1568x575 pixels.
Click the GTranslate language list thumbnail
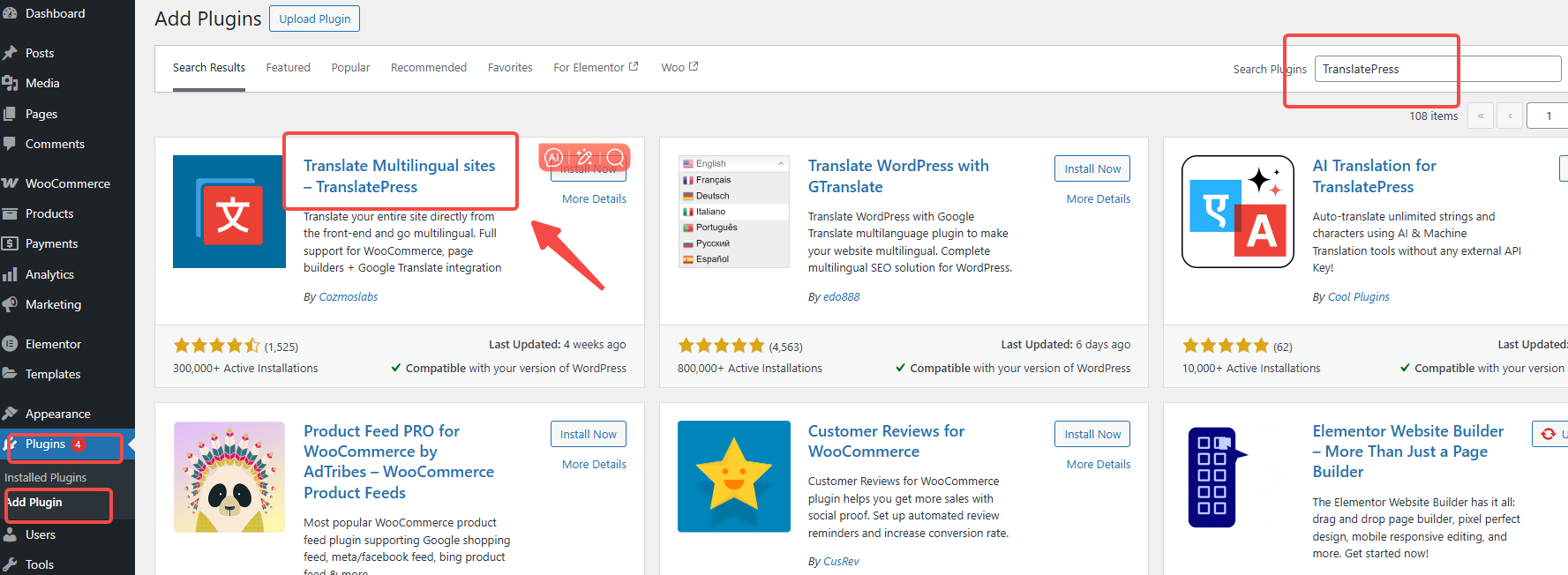[x=733, y=212]
